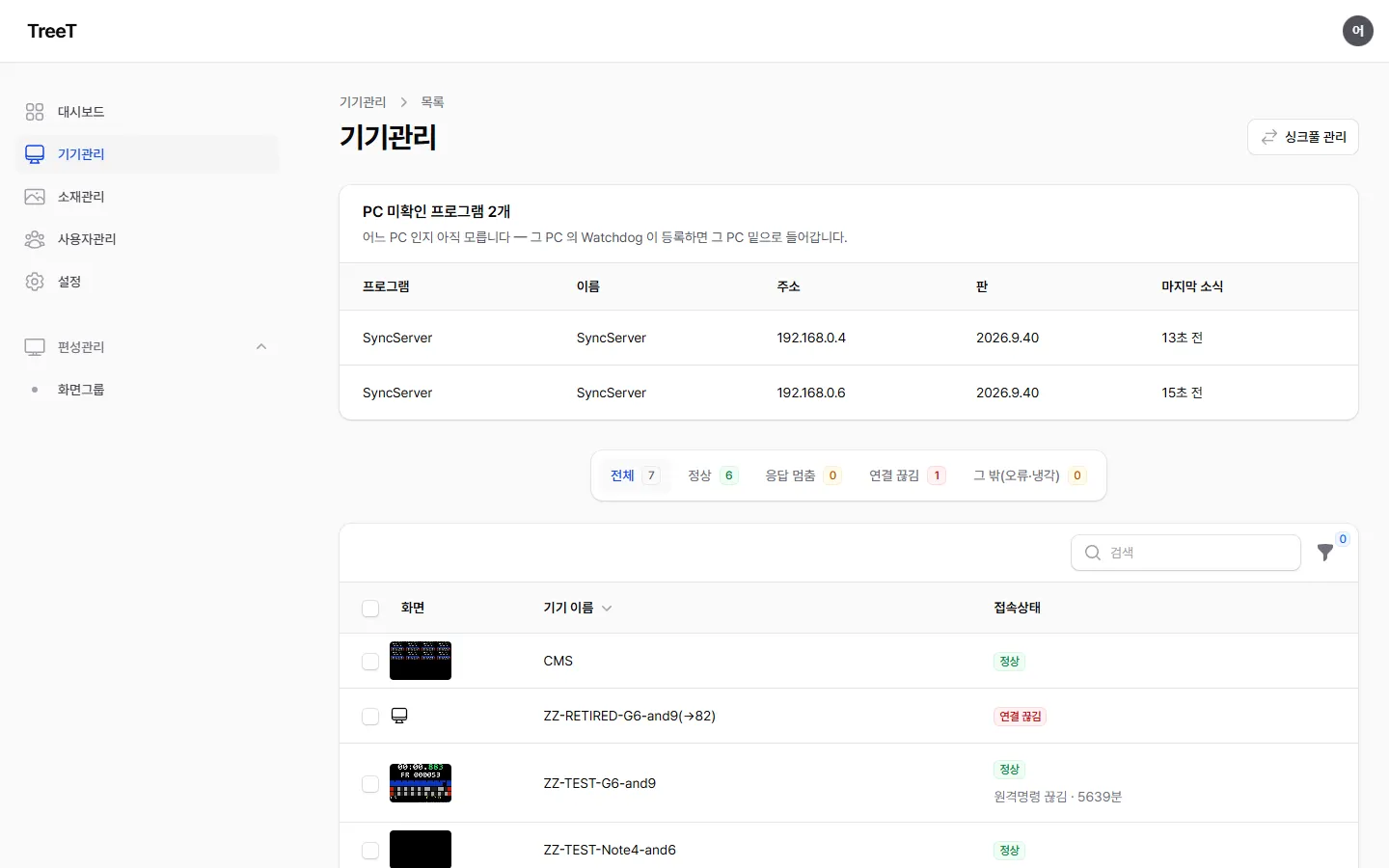Screen dimensions: 1389x868
Task: Click the monitor icon in ZZ-RETIRED-G6-and9 row
Action: pos(399,716)
